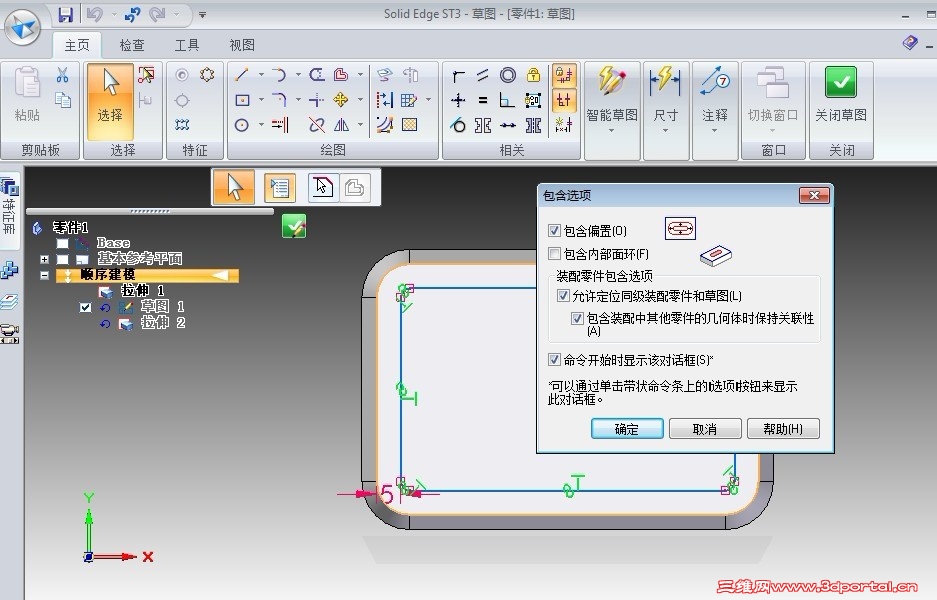Click 取消 in the 包含选项 dialog

[x=705, y=428]
